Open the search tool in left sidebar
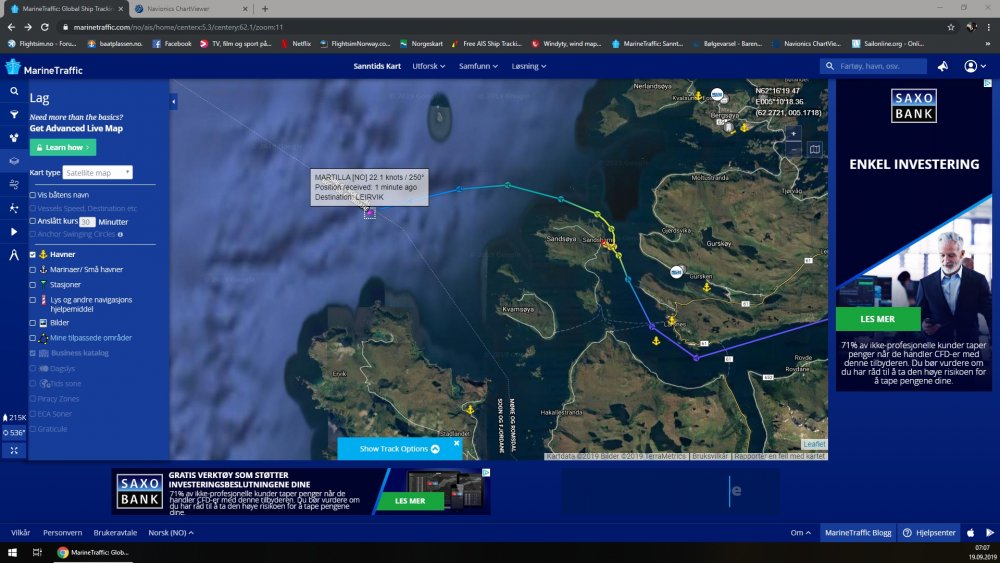This screenshot has width=1000, height=563. pos(14,91)
